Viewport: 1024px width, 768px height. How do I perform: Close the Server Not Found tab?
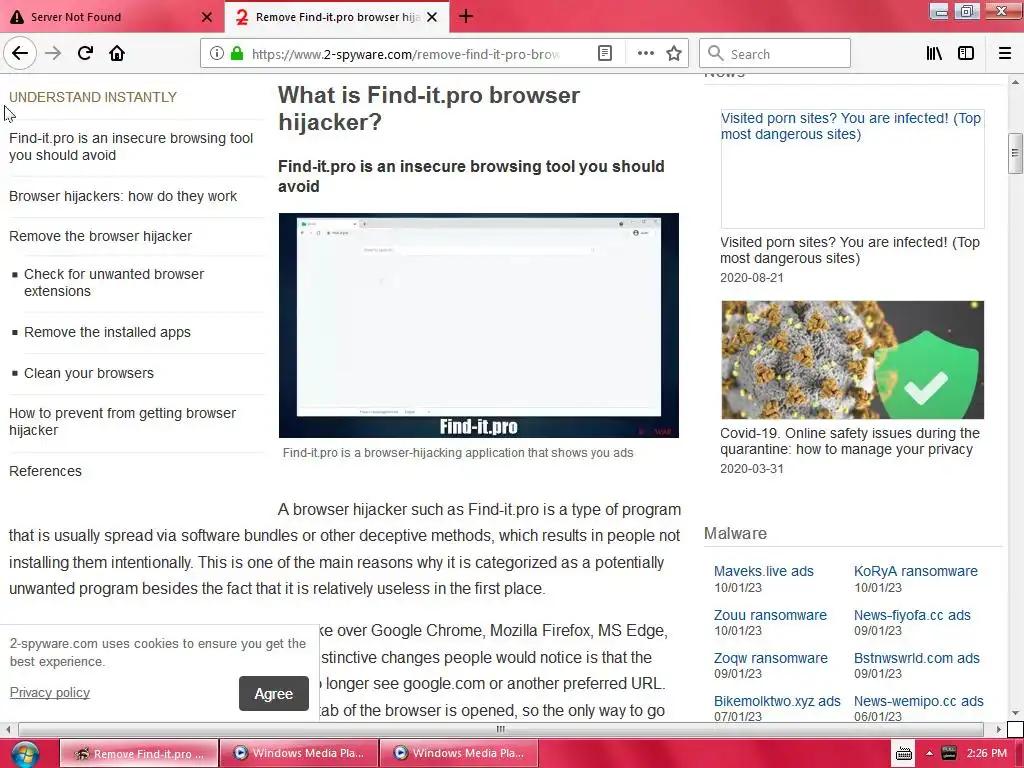[x=207, y=17]
